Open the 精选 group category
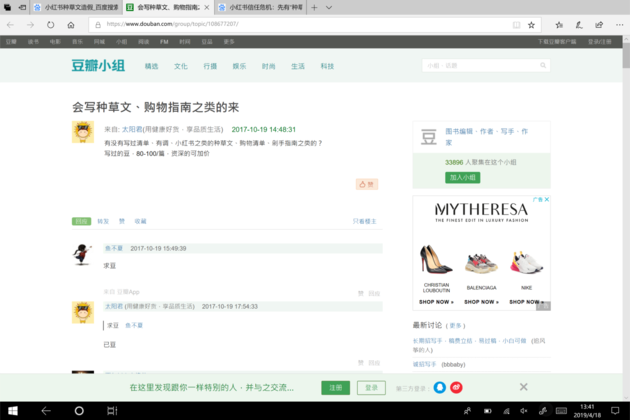This screenshot has width=630, height=420. point(151,66)
